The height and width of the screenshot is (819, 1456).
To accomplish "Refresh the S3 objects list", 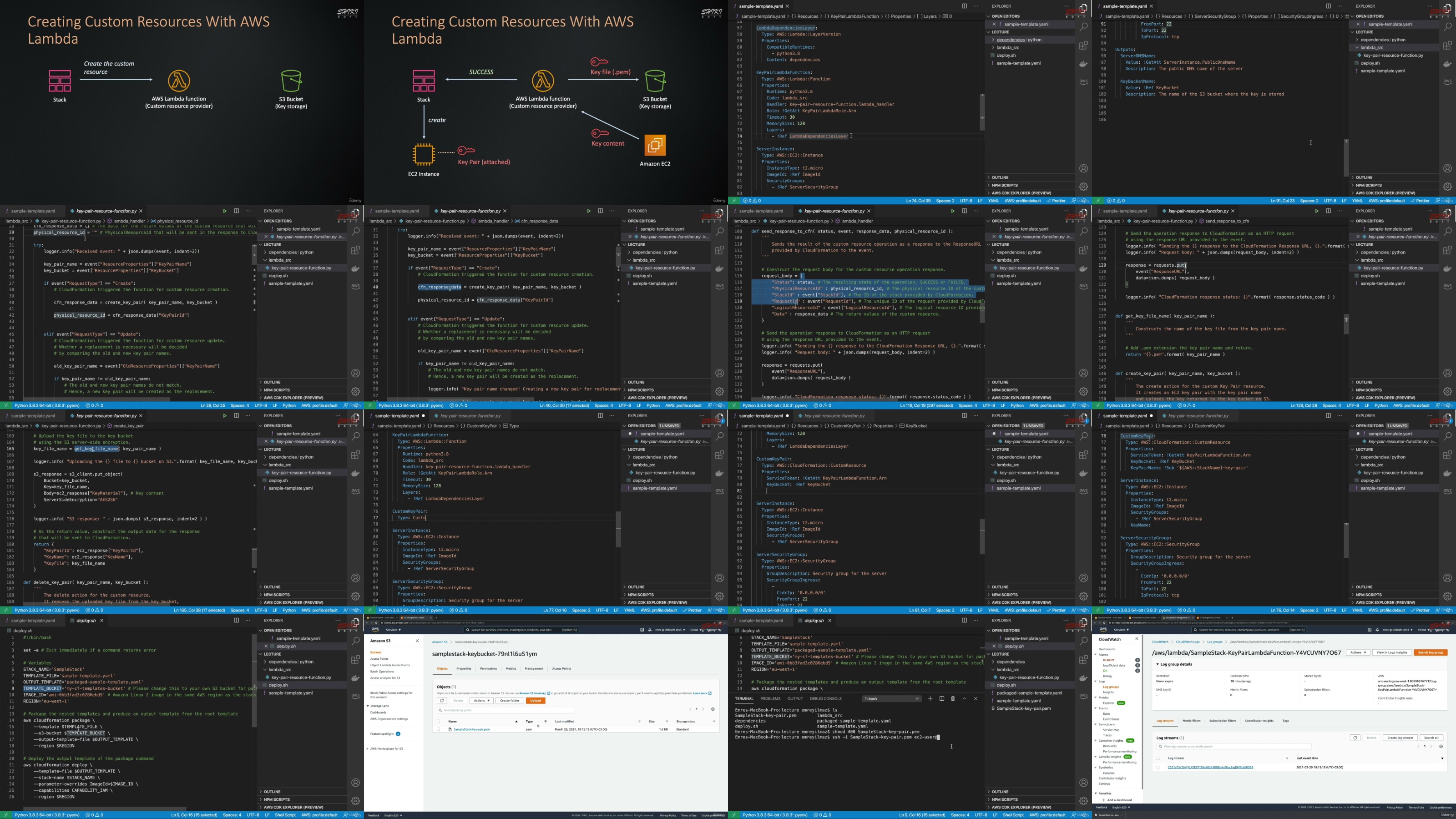I will (442, 700).
